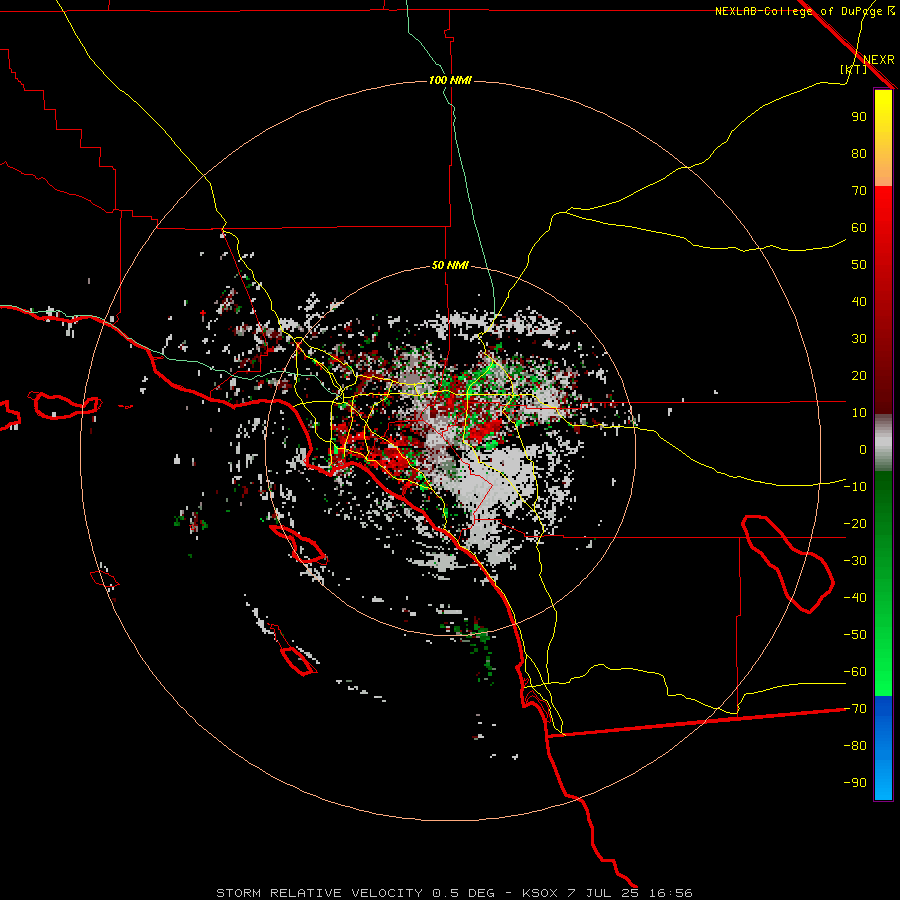Image resolution: width=900 pixels, height=900 pixels.
Task: Click the -10 value on the velocity scale
Action: click(x=855, y=487)
